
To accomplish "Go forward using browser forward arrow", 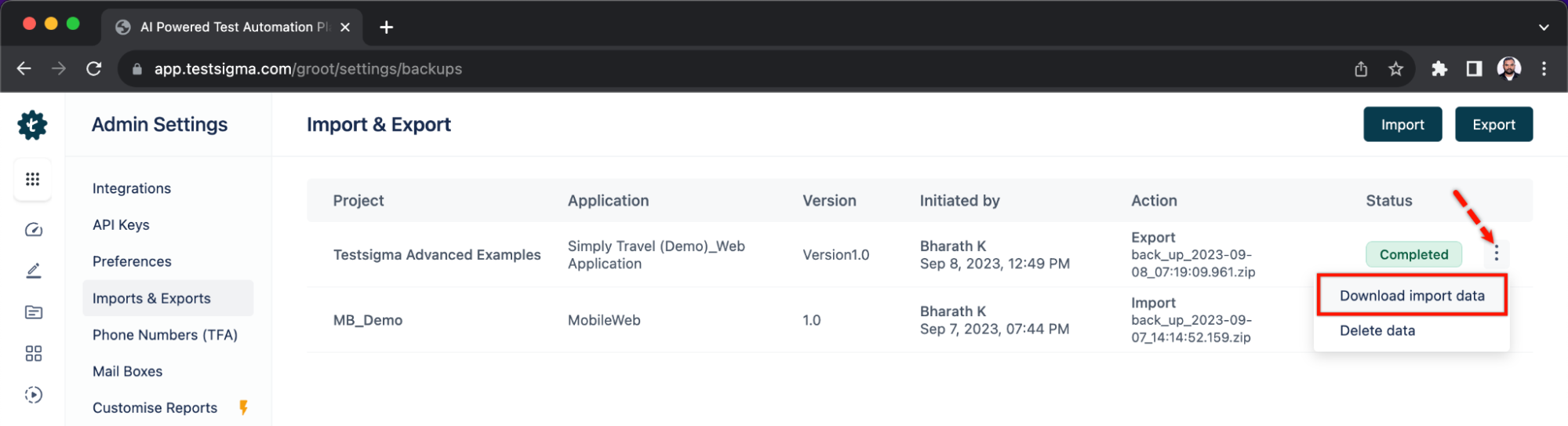I will pos(59,69).
